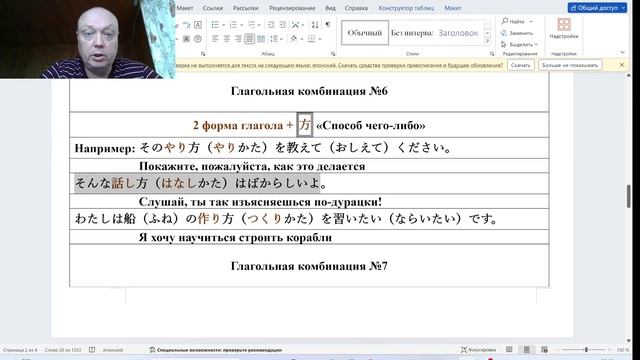Screen dimensions: 640x360
Task: Click the phonetic guide icon
Action: coord(186,25)
